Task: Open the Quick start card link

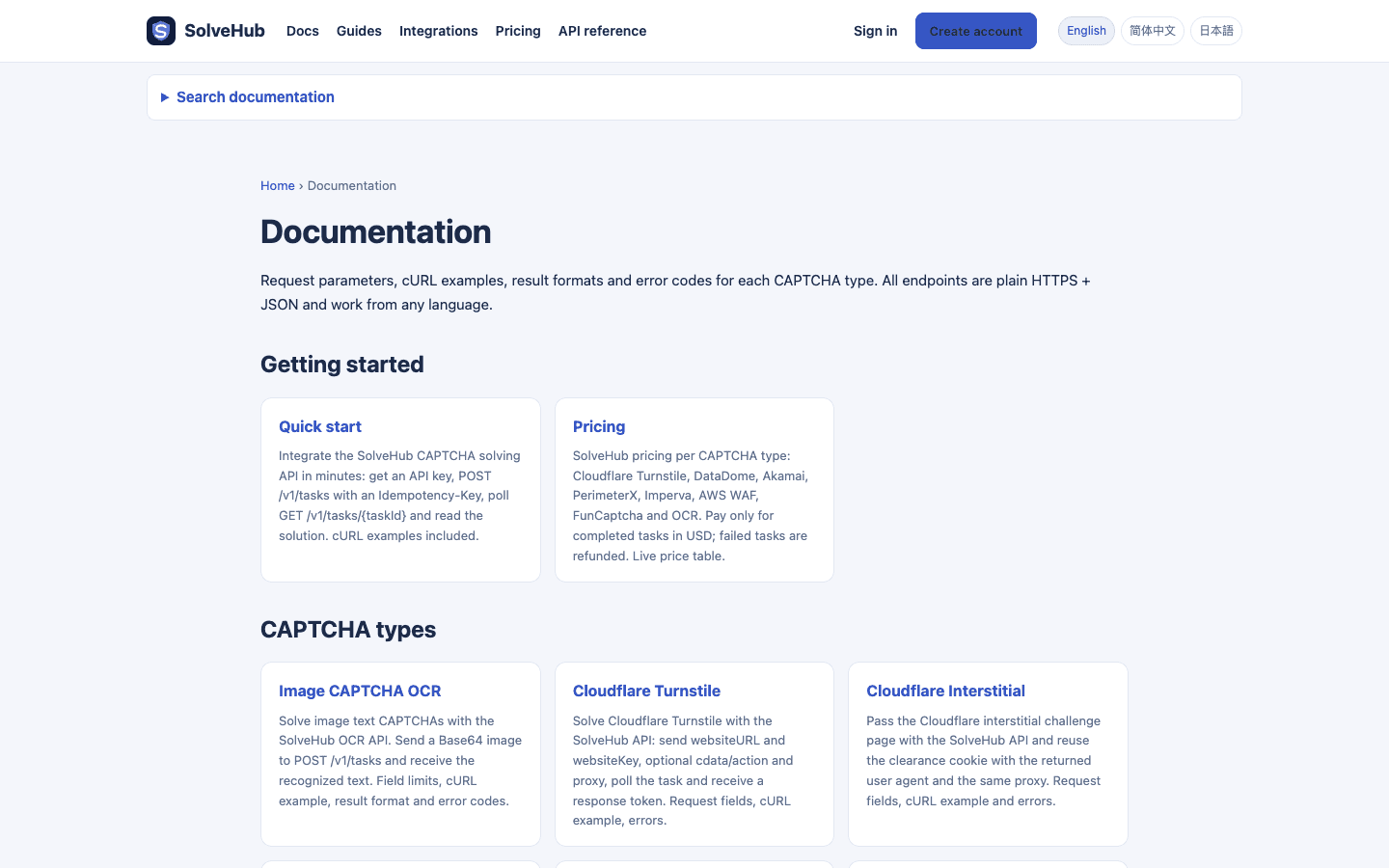Action: (x=320, y=426)
